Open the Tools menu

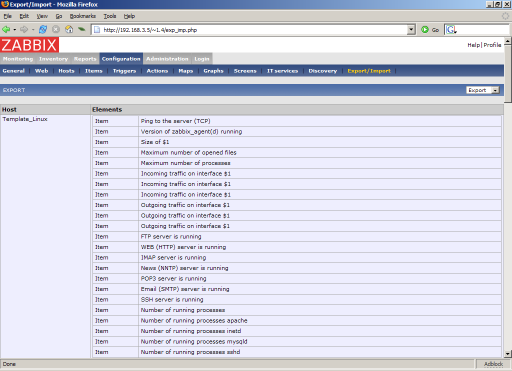click(110, 16)
